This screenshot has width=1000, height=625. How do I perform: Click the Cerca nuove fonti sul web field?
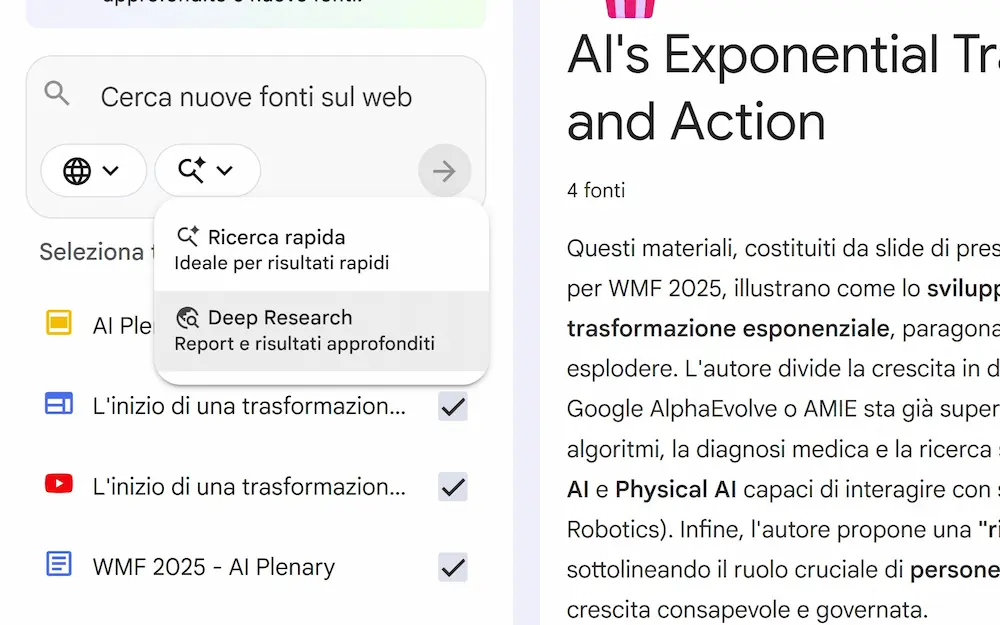click(x=256, y=97)
